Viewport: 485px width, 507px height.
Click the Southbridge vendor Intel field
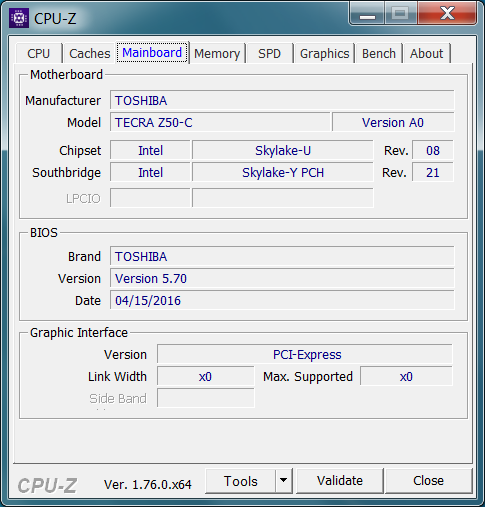[150, 172]
